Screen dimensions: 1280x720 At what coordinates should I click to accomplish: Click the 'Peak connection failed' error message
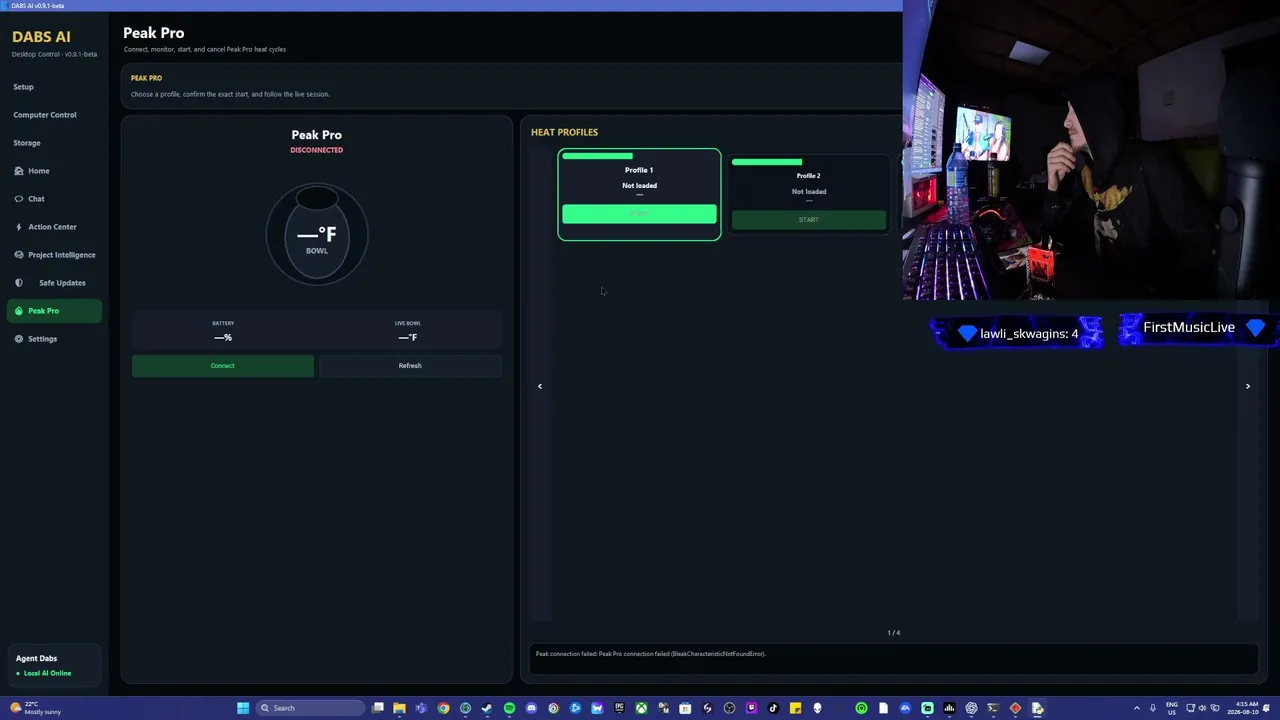pyautogui.click(x=651, y=654)
